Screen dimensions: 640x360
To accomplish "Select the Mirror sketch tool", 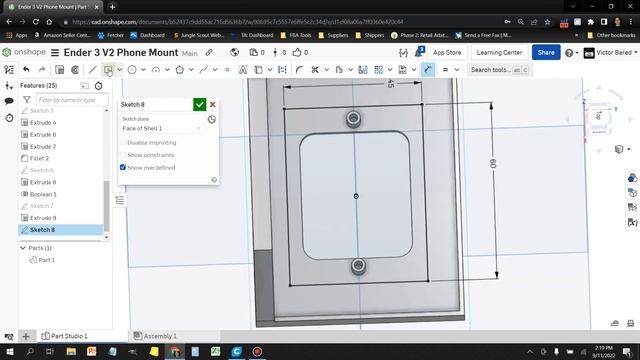I will point(363,70).
